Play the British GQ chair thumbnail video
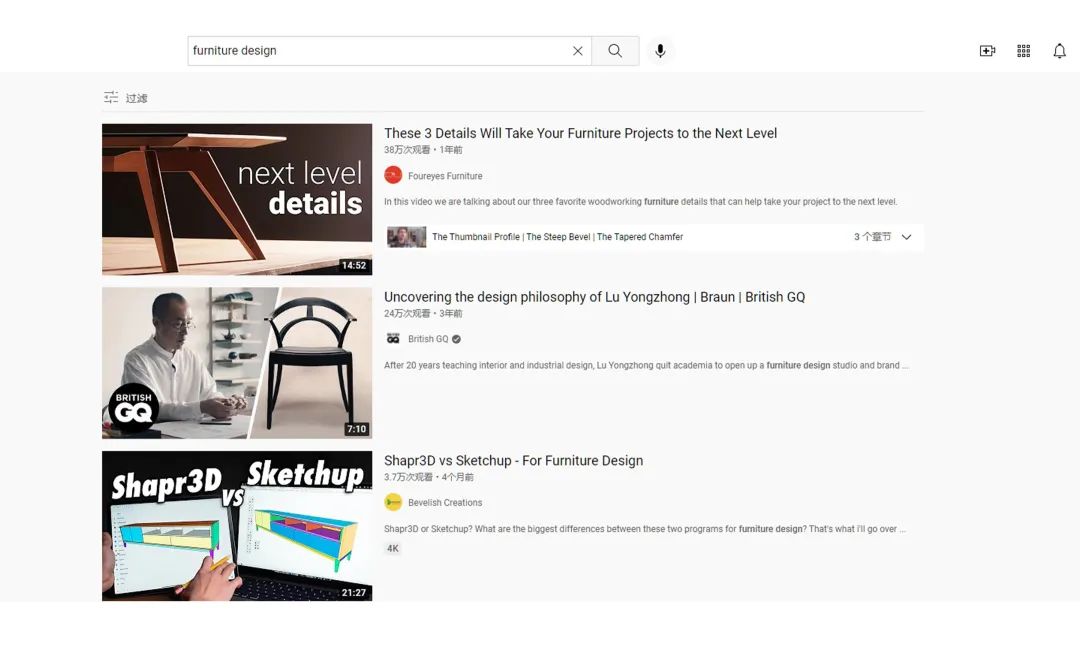The width and height of the screenshot is (1080, 648). click(237, 363)
